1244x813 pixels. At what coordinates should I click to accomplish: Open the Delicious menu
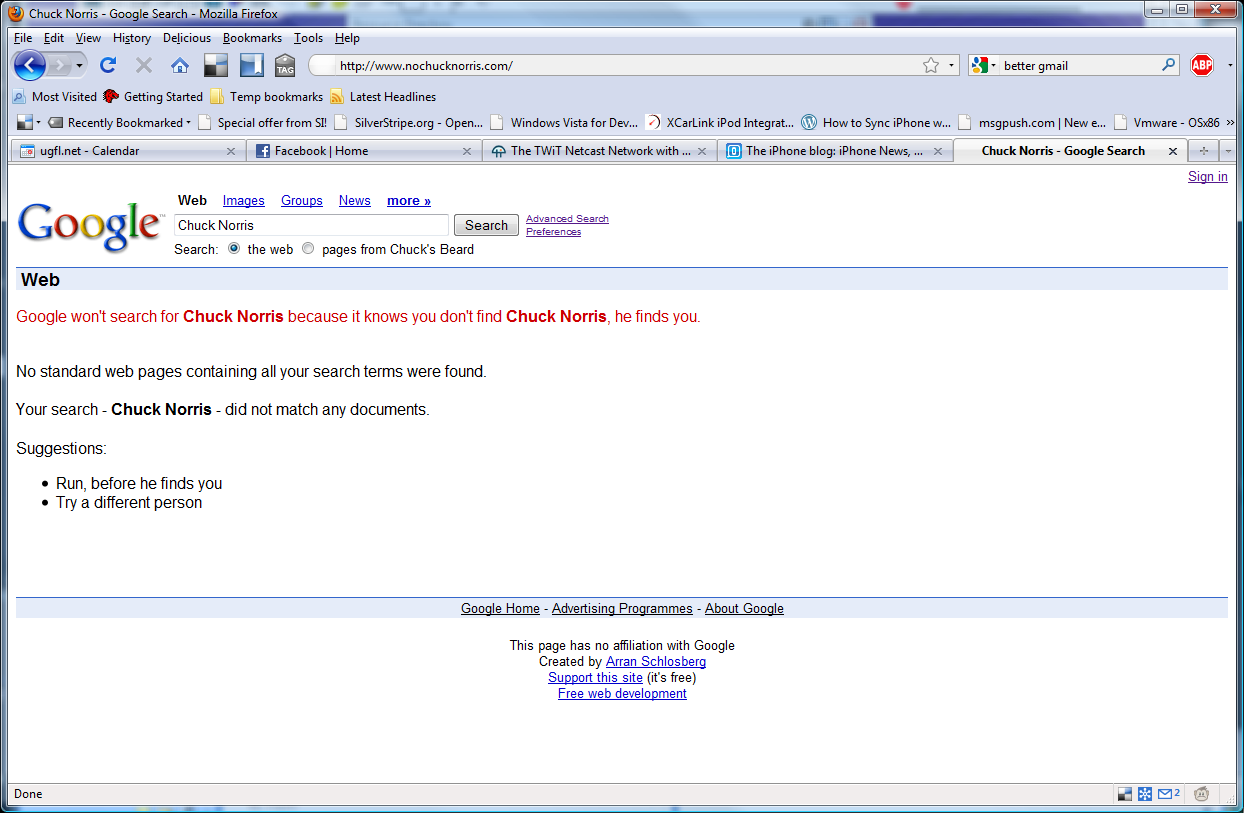(187, 38)
